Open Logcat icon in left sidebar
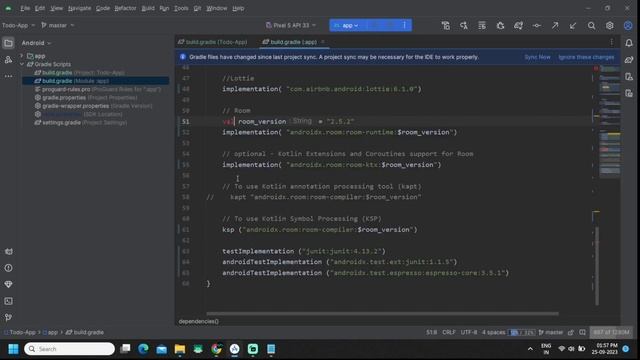 pos(8,251)
